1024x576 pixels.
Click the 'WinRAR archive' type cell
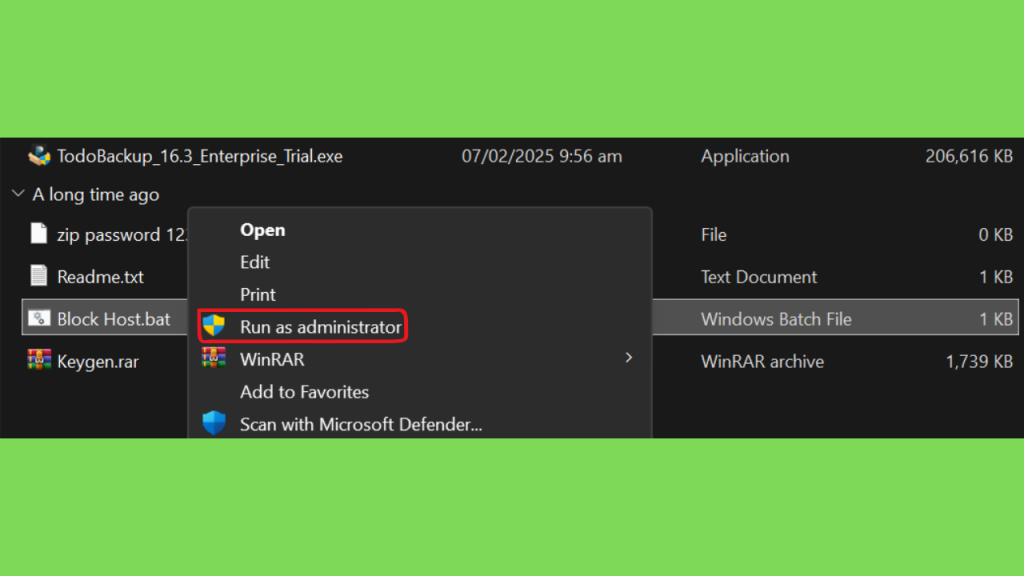point(763,361)
